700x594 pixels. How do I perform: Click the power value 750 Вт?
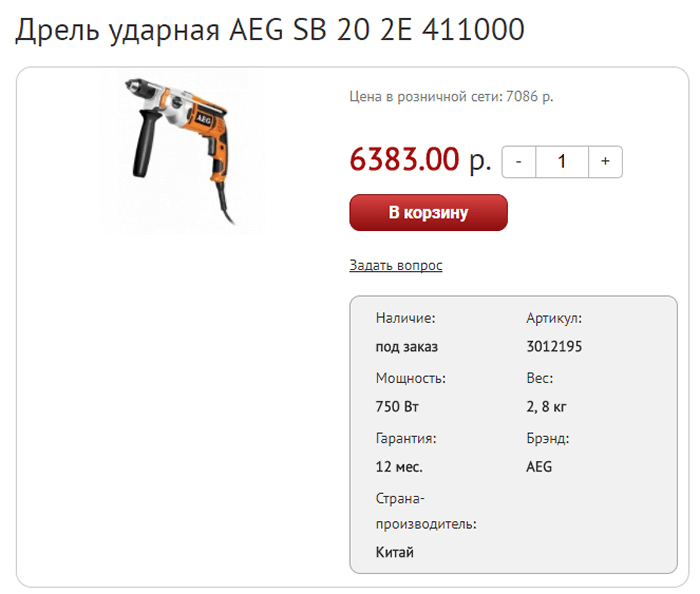[397, 407]
